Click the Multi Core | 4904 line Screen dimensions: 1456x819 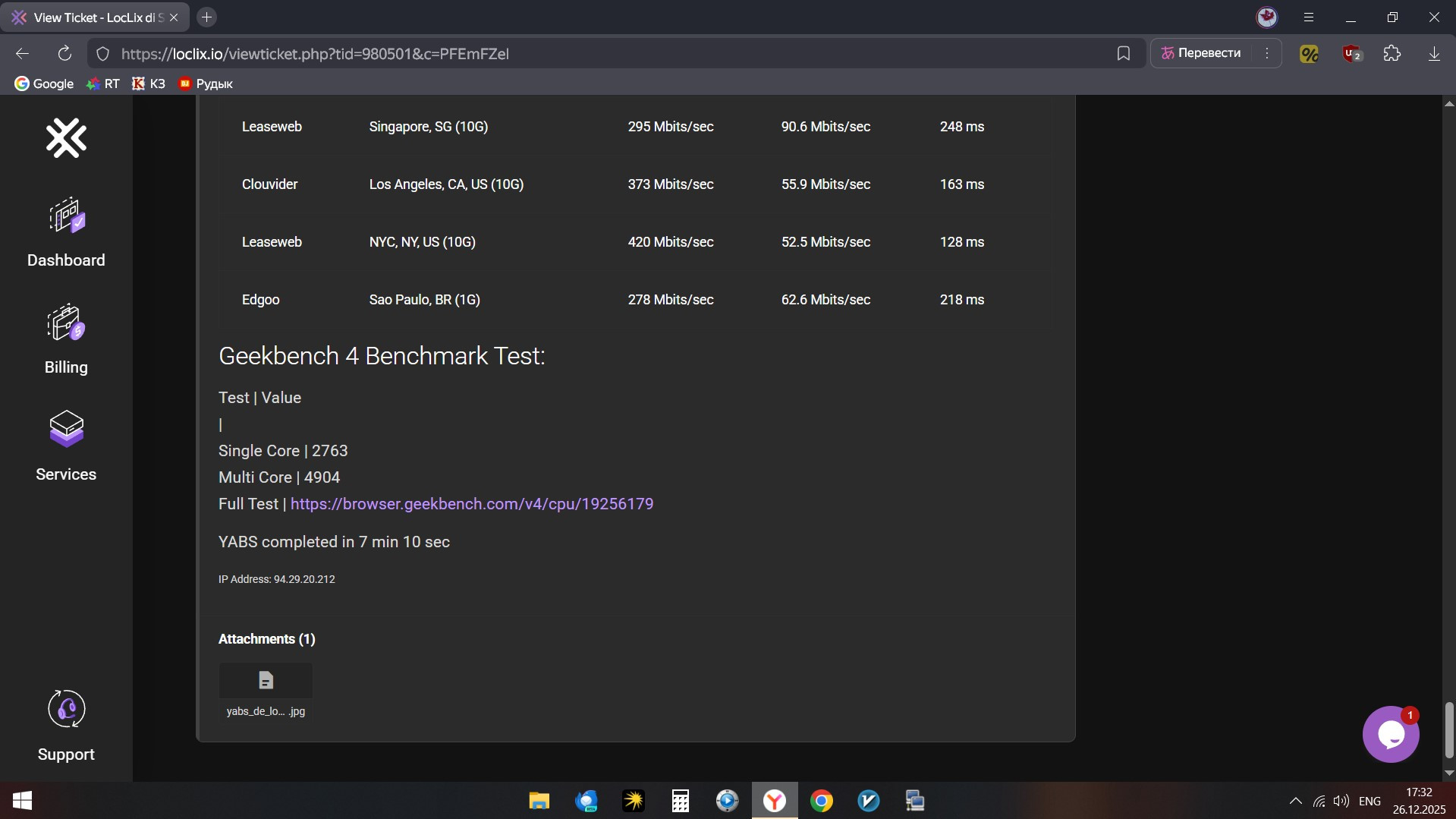tap(279, 477)
